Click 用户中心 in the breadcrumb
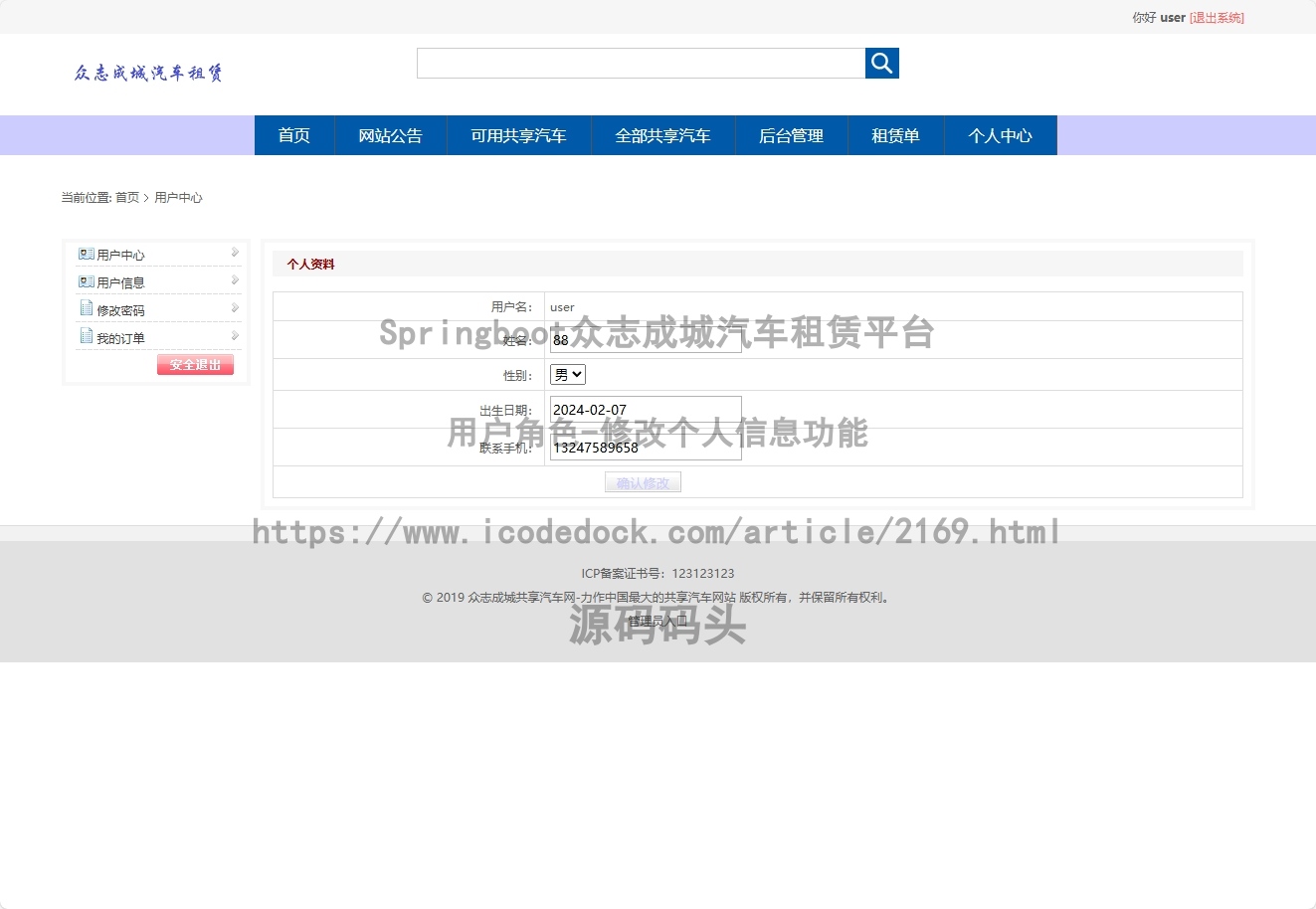 point(178,198)
